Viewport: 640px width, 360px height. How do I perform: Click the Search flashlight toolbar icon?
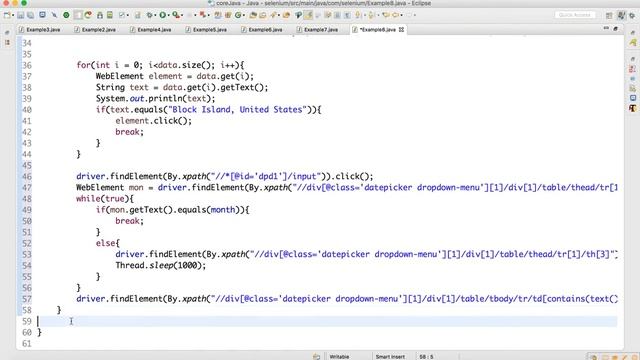pyautogui.click(x=273, y=15)
